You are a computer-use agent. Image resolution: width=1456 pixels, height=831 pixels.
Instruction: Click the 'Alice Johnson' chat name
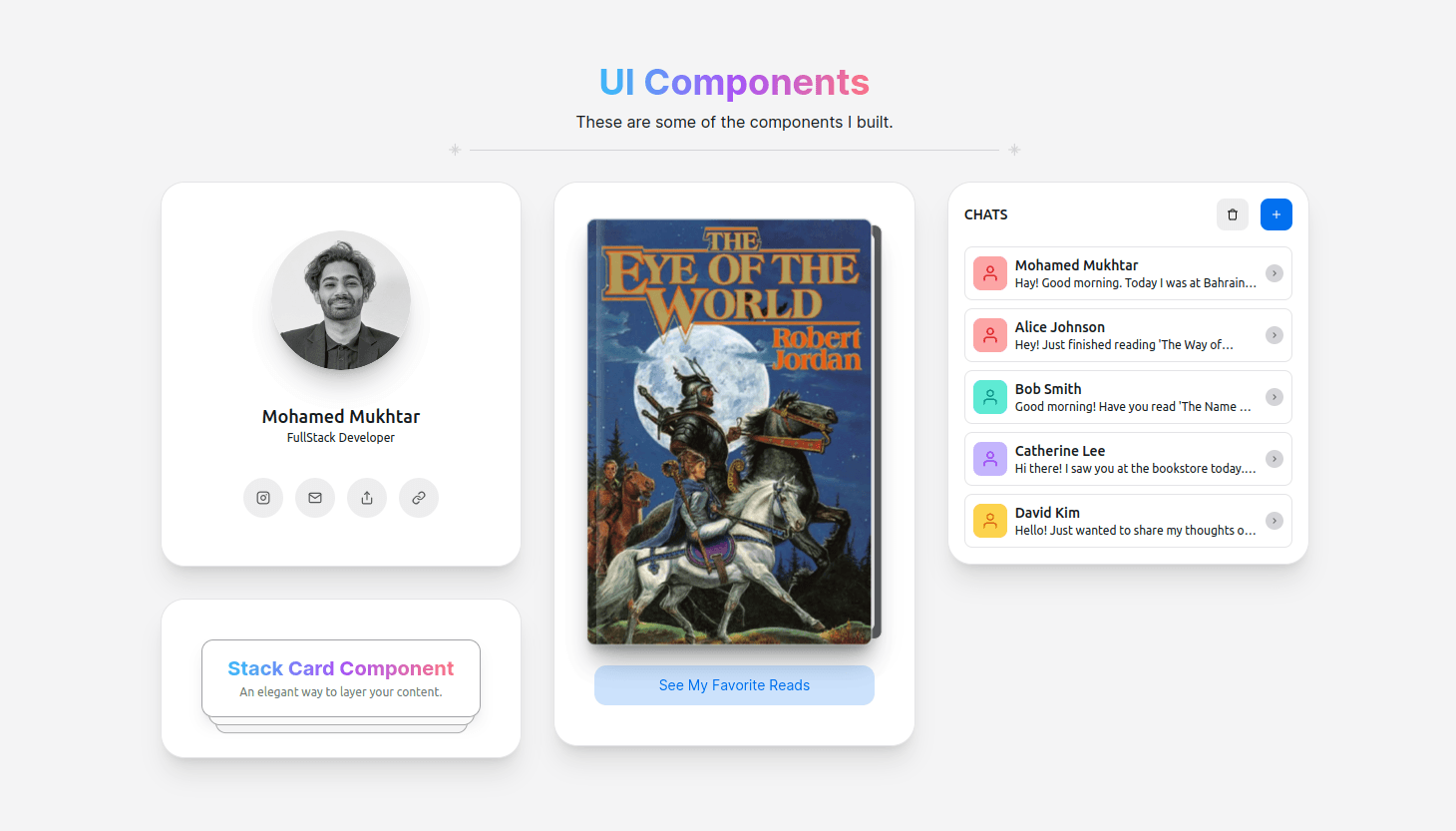[1060, 327]
